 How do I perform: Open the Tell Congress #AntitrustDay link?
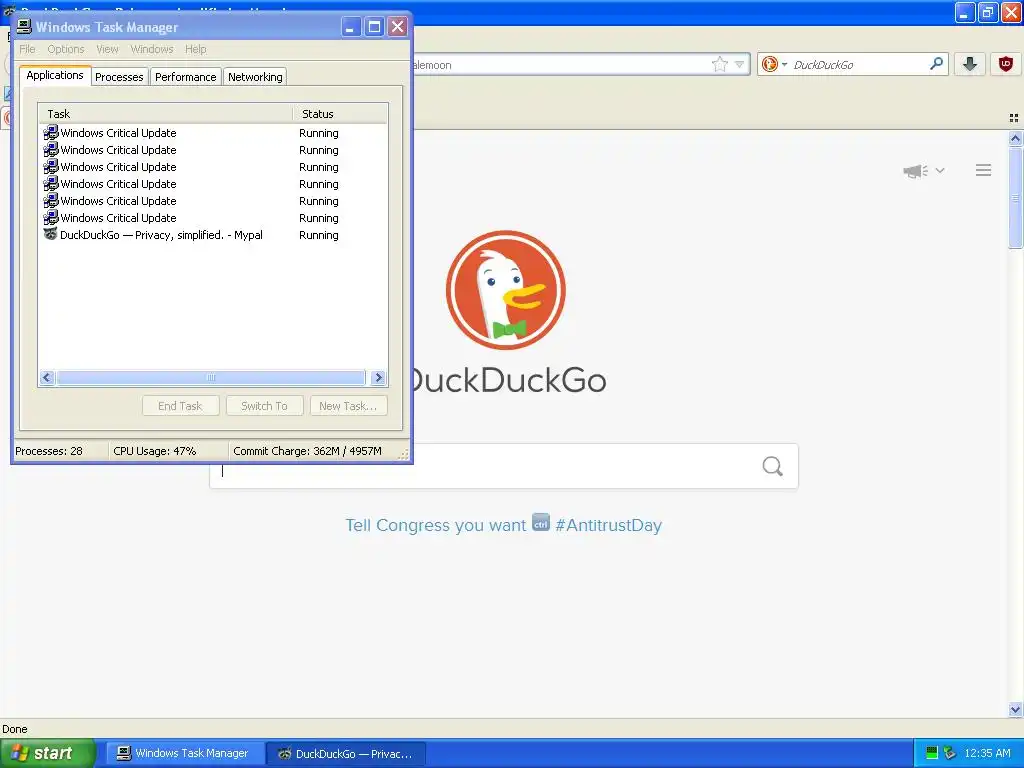tap(504, 525)
